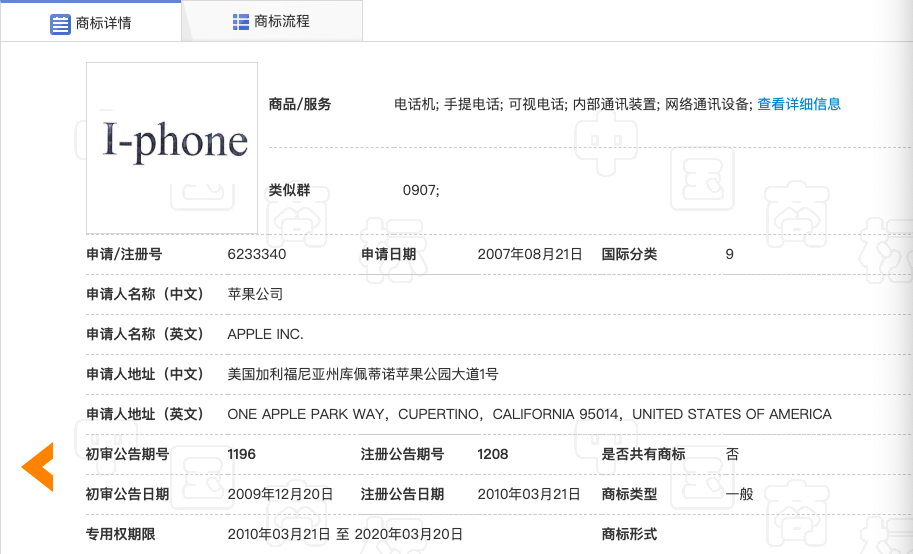The image size is (913, 554).
Task: Switch to the 商标详情 tab
Action: coord(90,22)
